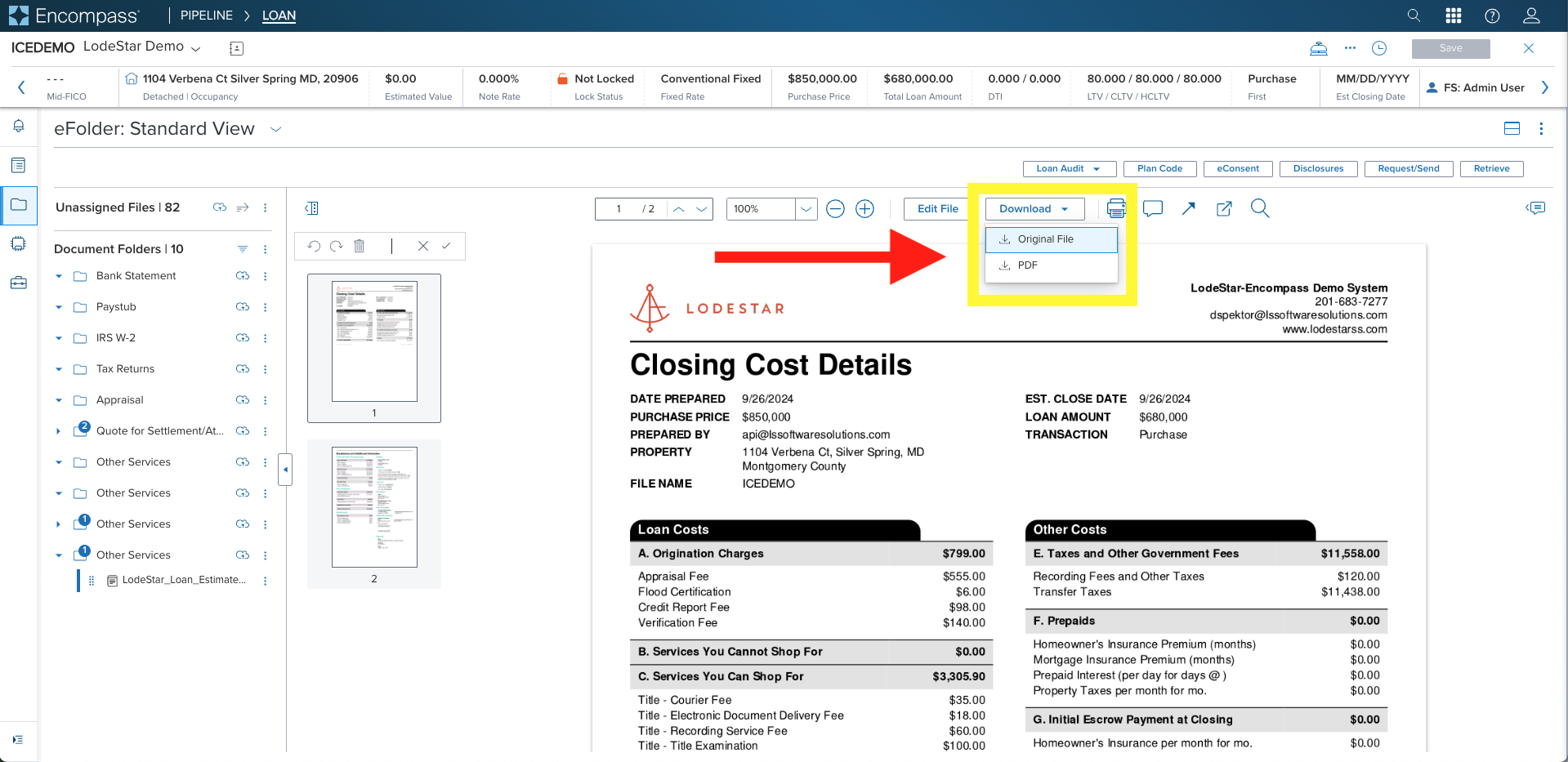The width and height of the screenshot is (1568, 762).
Task: Select the arrow annotation tool
Action: pyautogui.click(x=1189, y=209)
